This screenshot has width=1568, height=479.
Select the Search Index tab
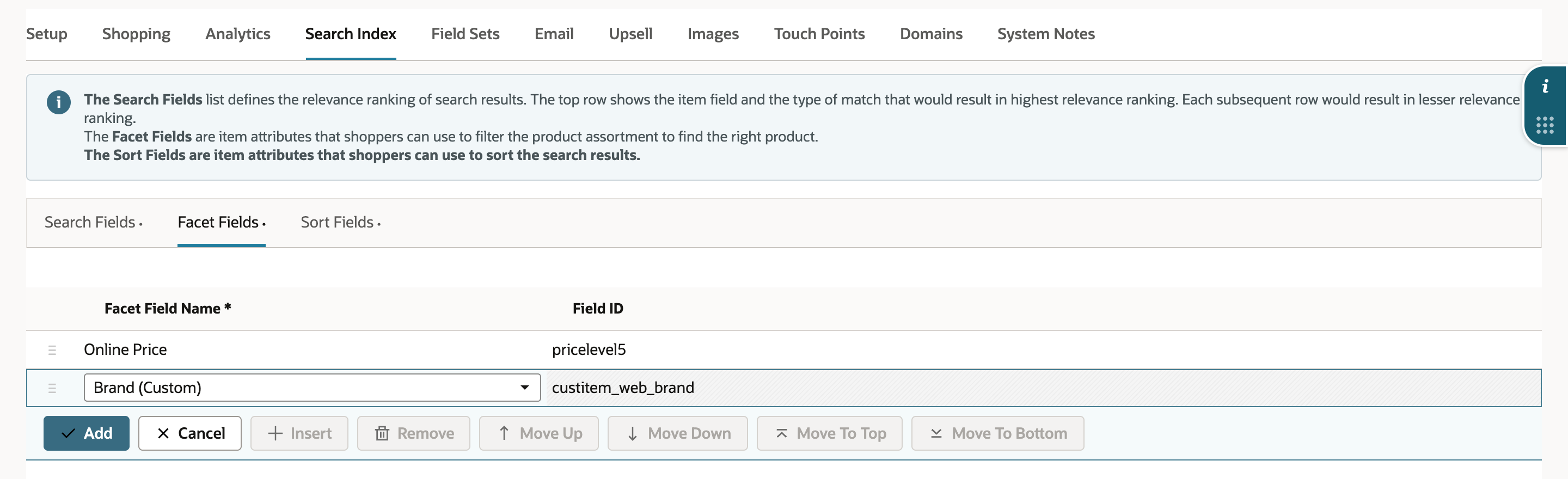pos(351,34)
